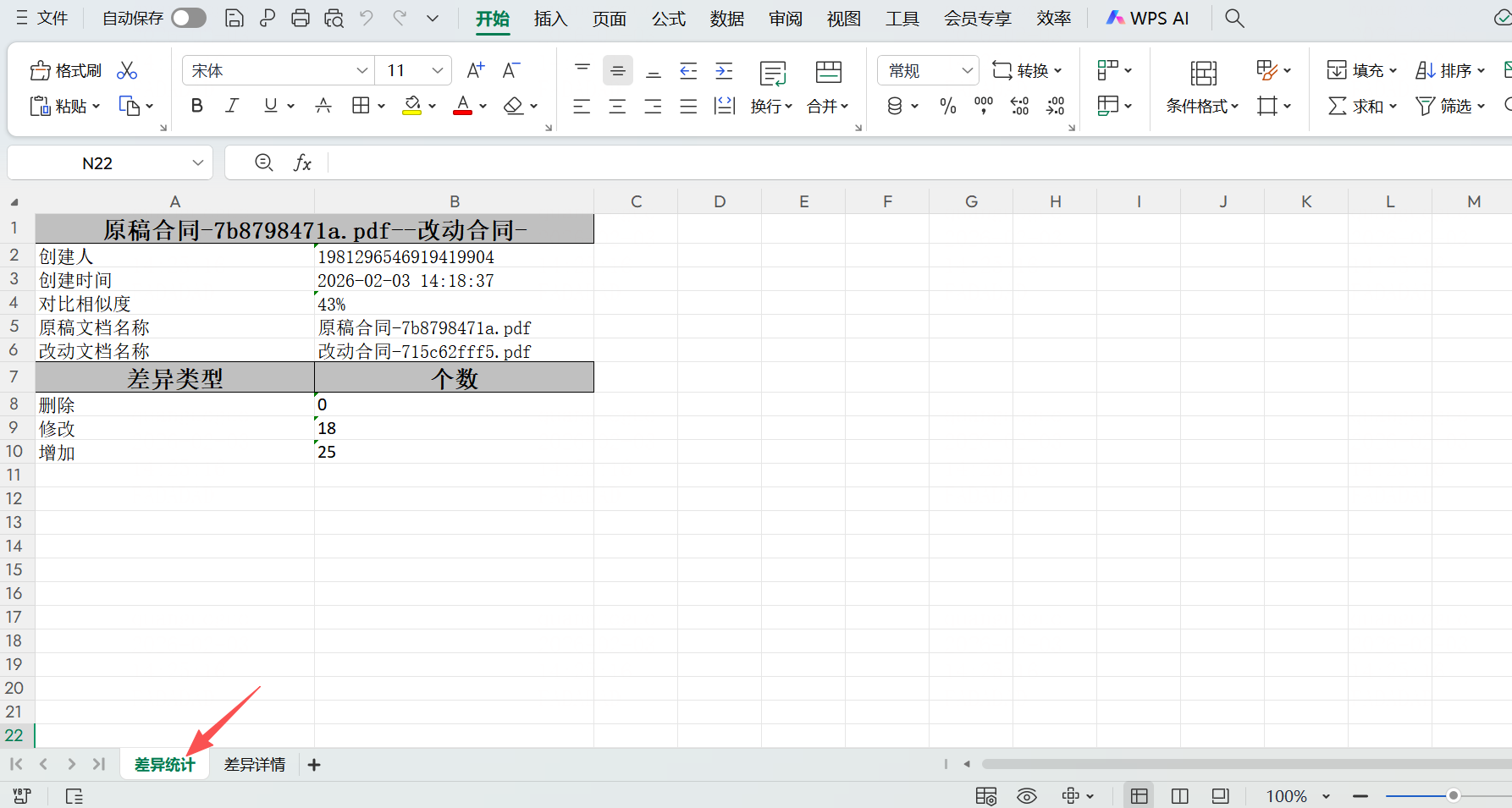The width and height of the screenshot is (1512, 808).
Task: Open the File (文件) menu
Action: [41, 18]
